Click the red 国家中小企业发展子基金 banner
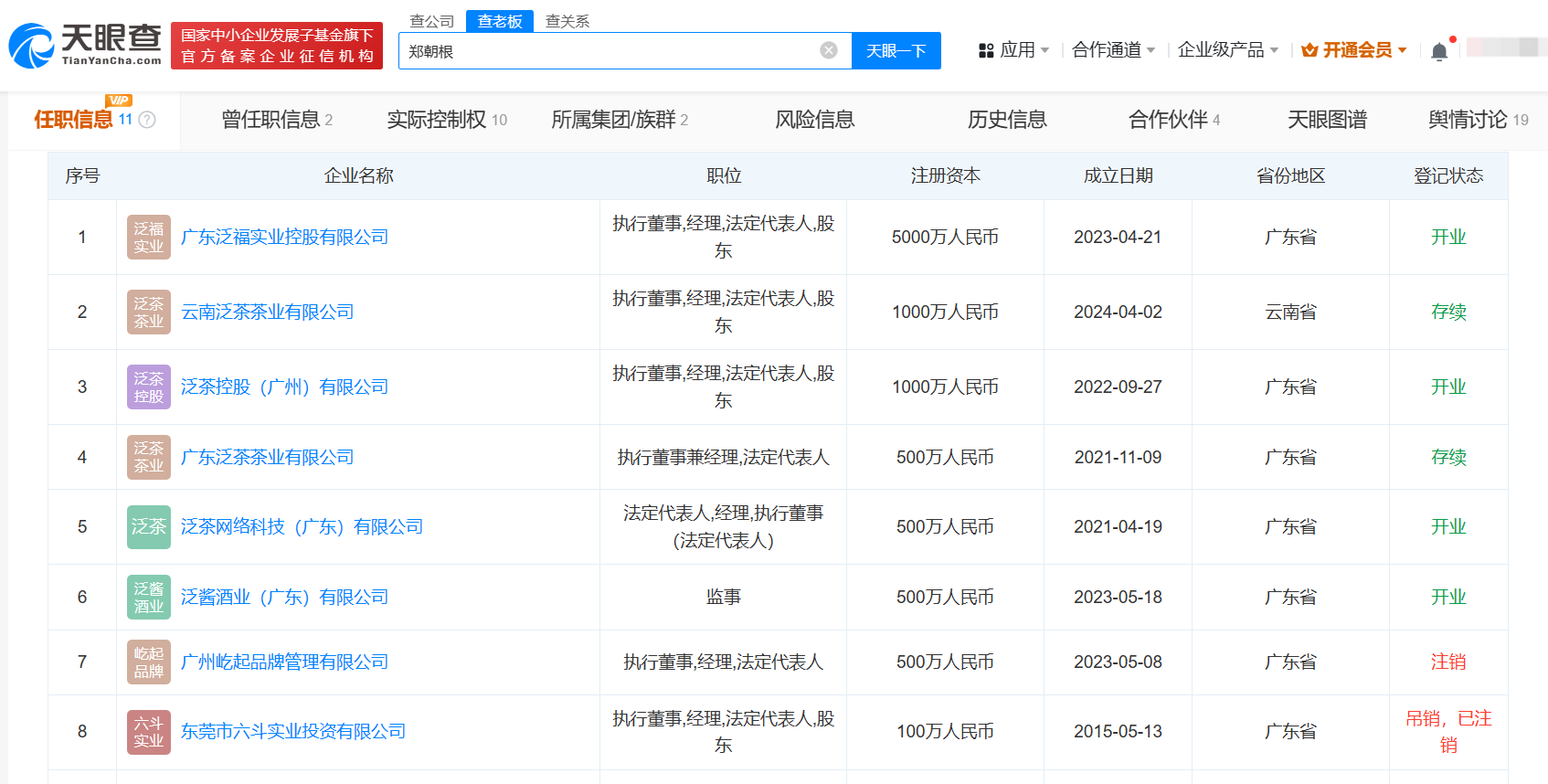The height and width of the screenshot is (784, 1548). tap(277, 46)
